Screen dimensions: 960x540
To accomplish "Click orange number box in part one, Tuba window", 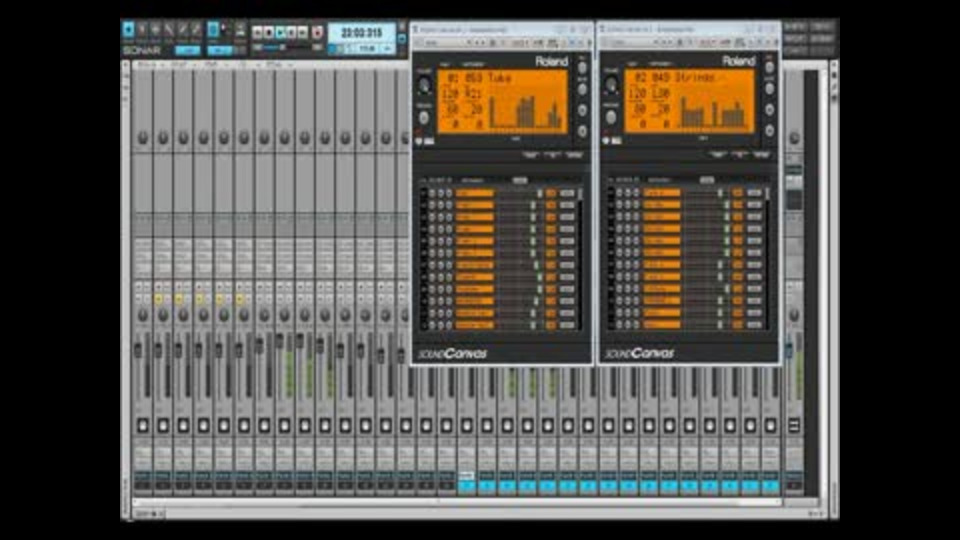I will (x=551, y=193).
